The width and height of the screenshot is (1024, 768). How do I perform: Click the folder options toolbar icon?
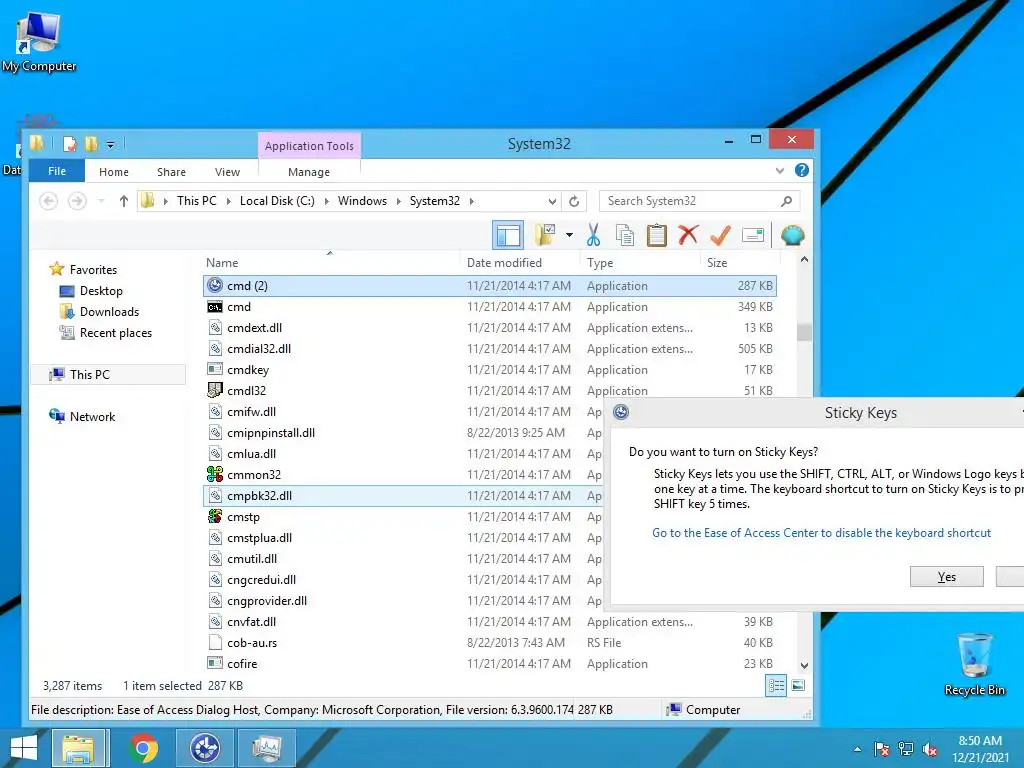[x=545, y=235]
